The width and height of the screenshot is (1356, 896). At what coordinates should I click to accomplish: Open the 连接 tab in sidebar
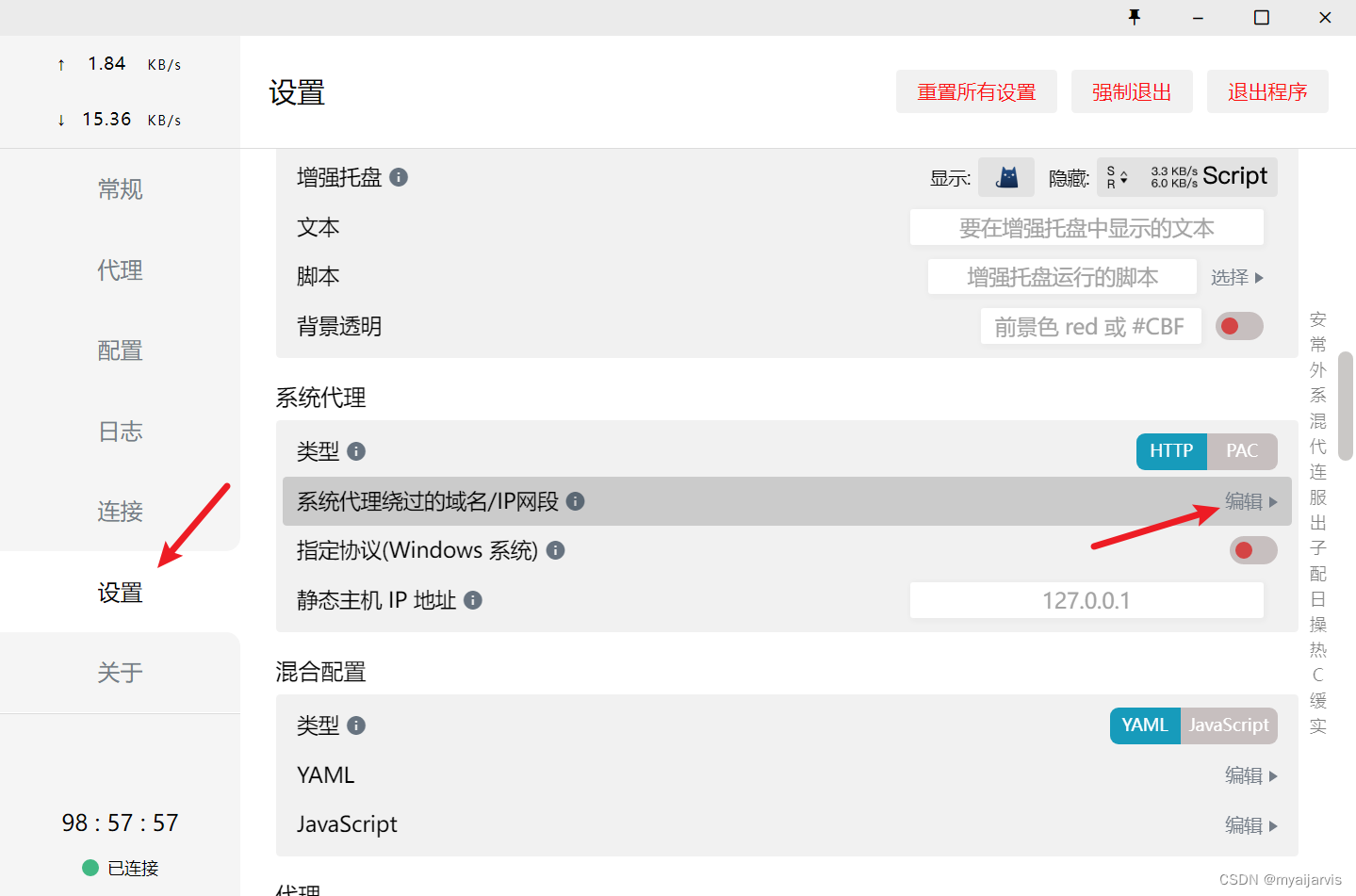point(120,512)
